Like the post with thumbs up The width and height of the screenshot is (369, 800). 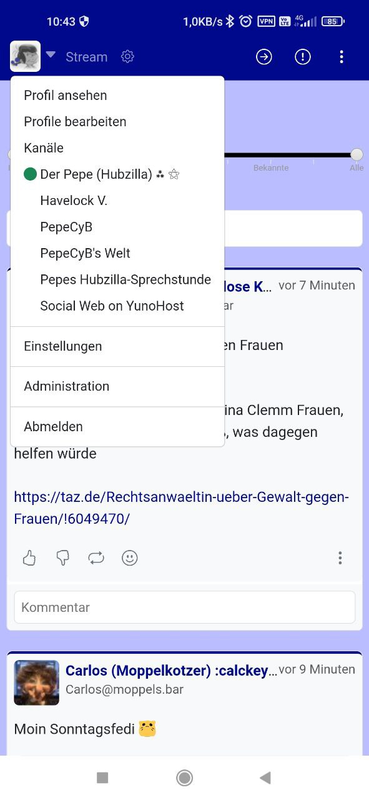click(30, 558)
